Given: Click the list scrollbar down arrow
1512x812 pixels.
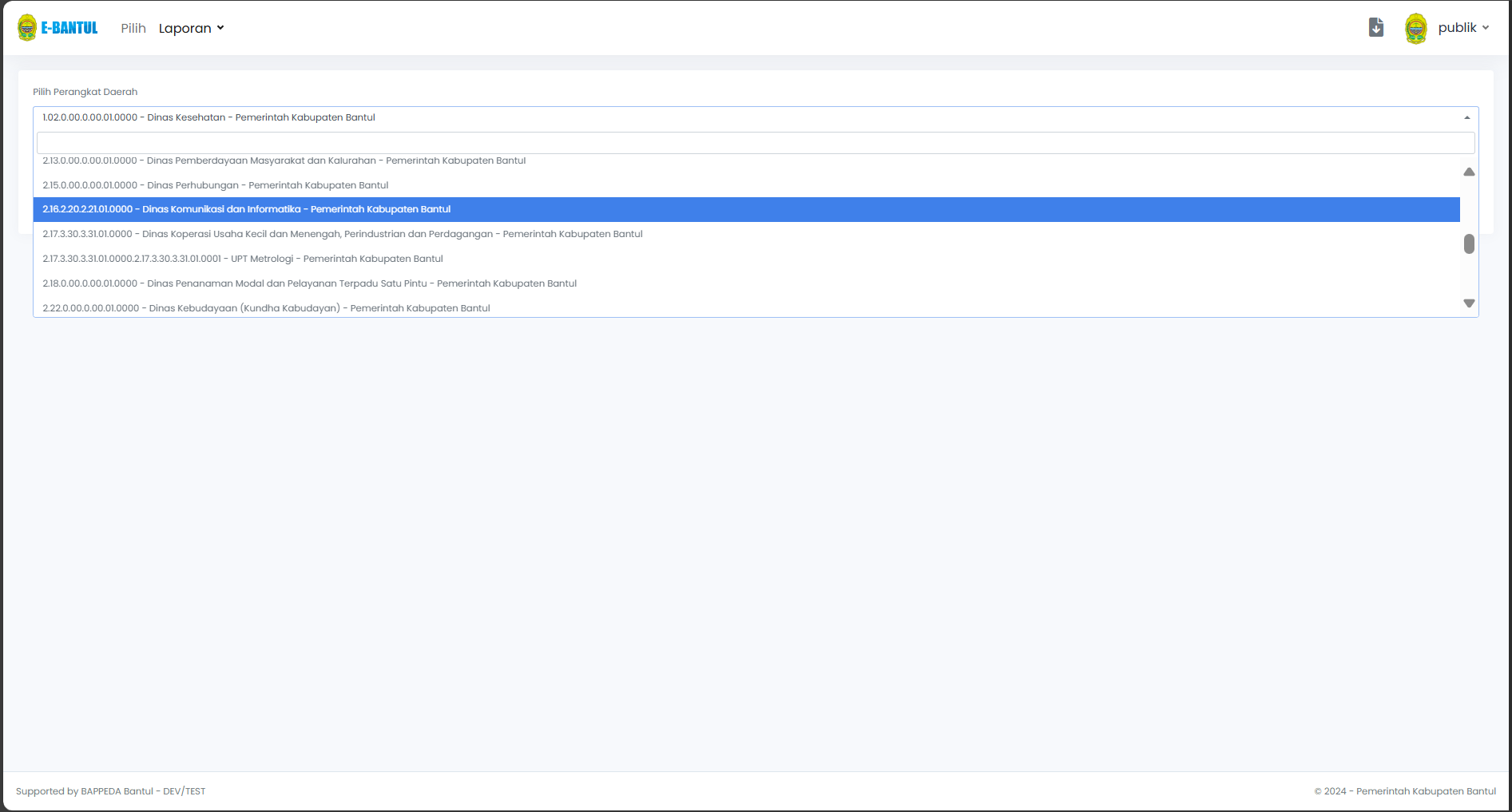Looking at the screenshot, I should click(x=1469, y=303).
